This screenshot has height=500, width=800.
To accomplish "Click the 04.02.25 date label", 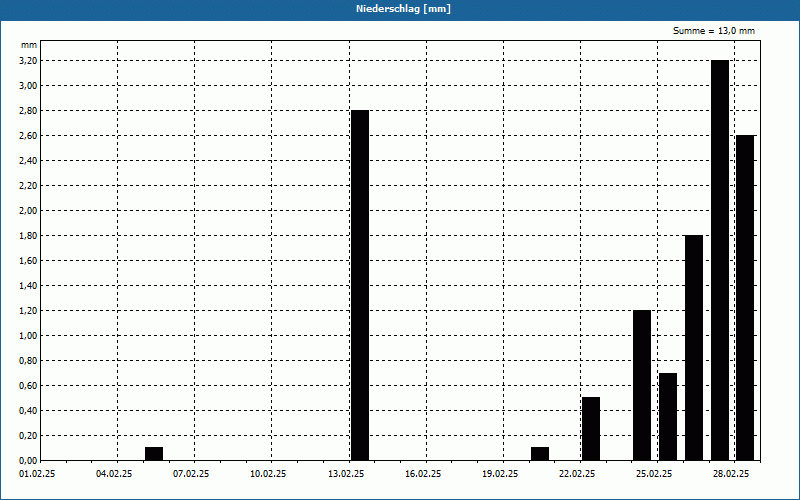I will 114,474.
